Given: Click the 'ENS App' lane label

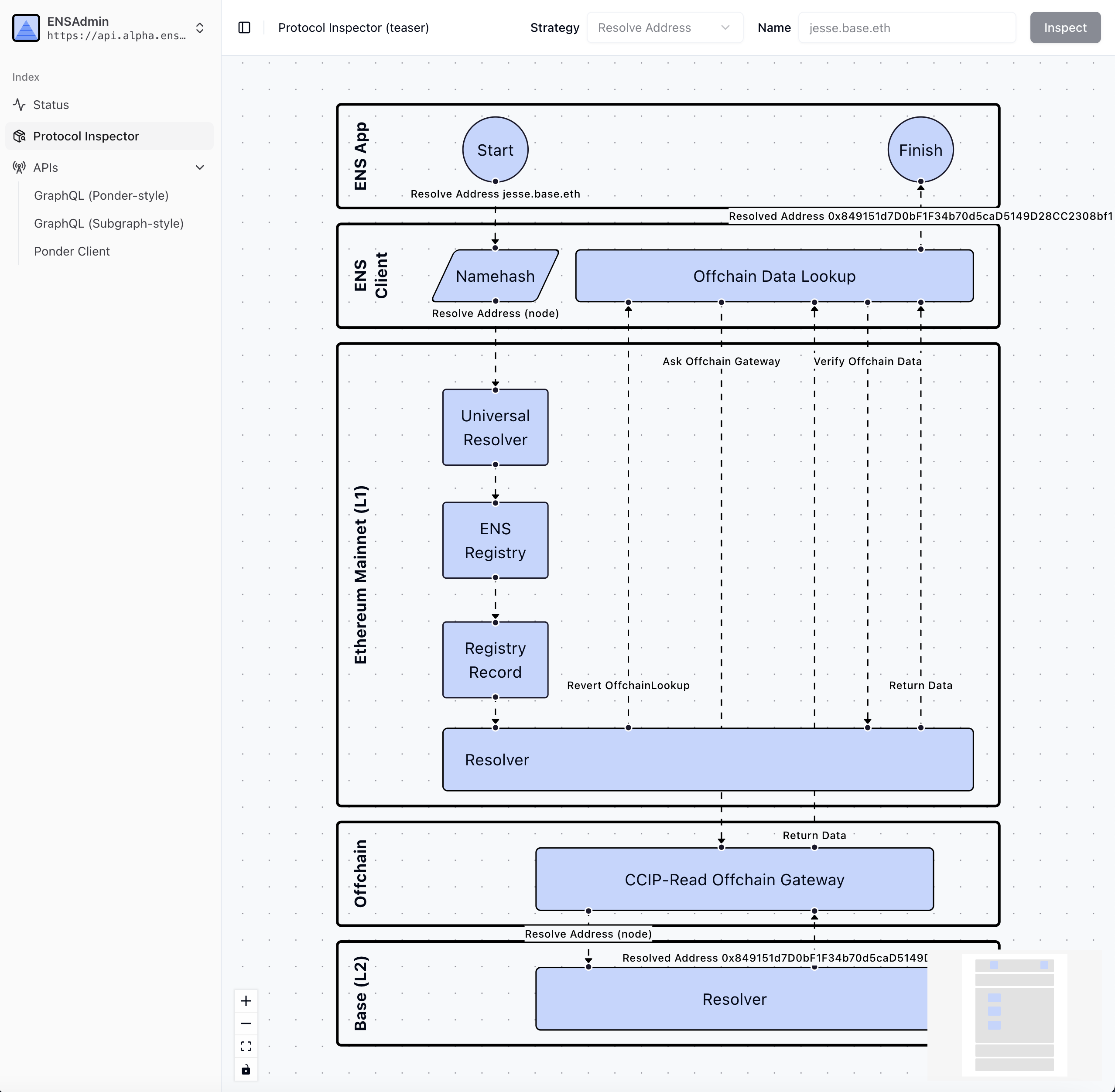Looking at the screenshot, I should [x=360, y=156].
